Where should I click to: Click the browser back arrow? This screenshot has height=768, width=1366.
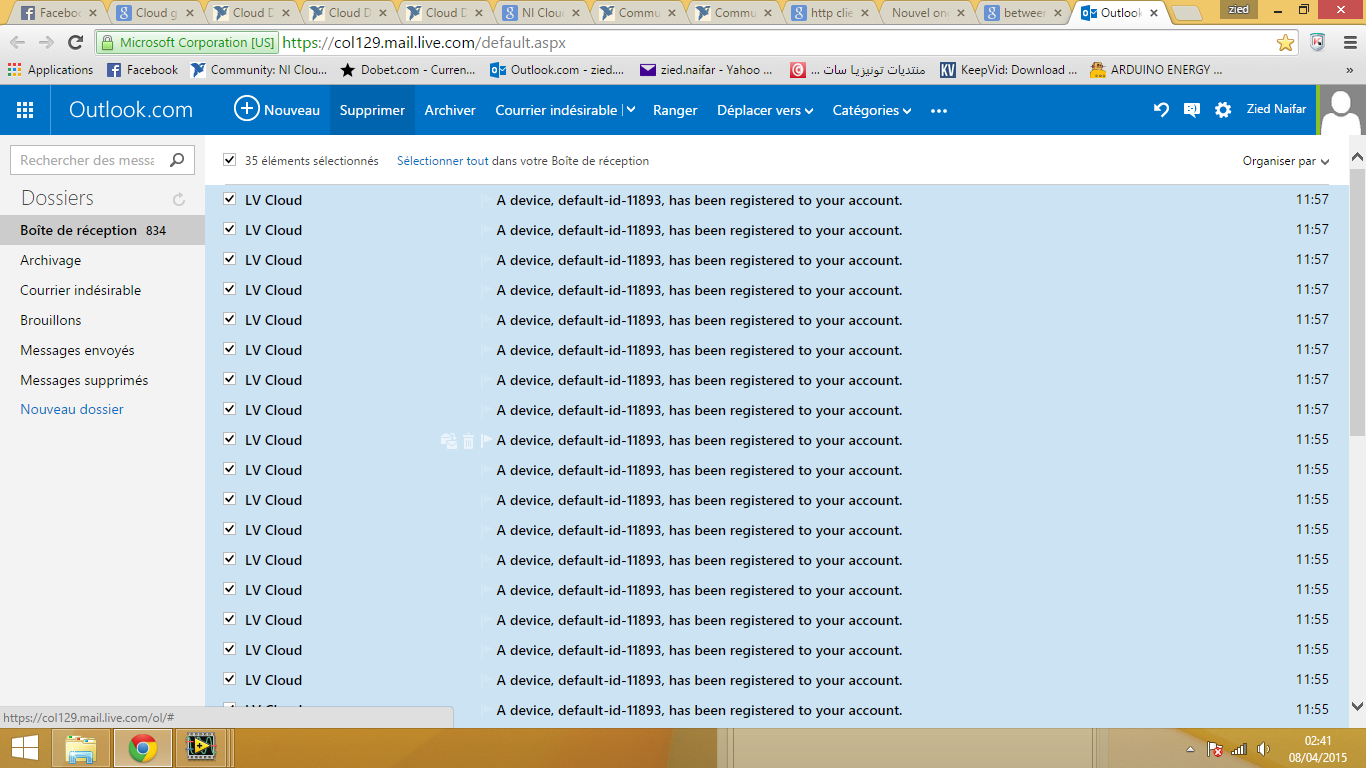pos(18,42)
